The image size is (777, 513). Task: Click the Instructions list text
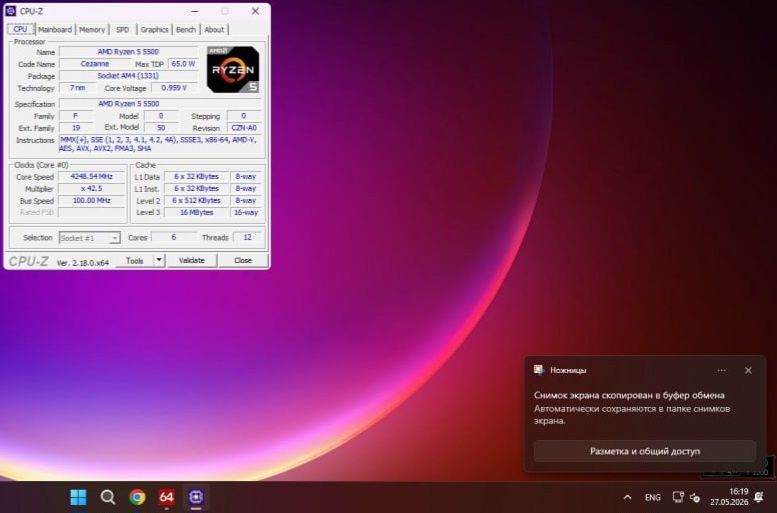160,144
